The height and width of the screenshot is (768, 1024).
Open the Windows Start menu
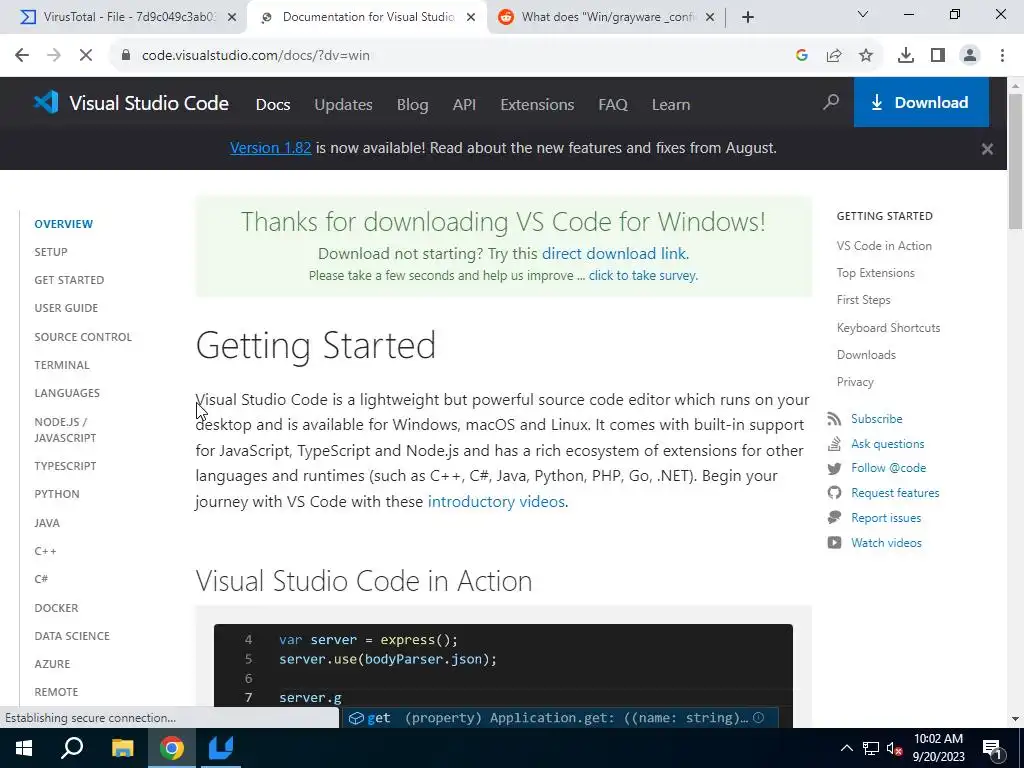click(24, 748)
